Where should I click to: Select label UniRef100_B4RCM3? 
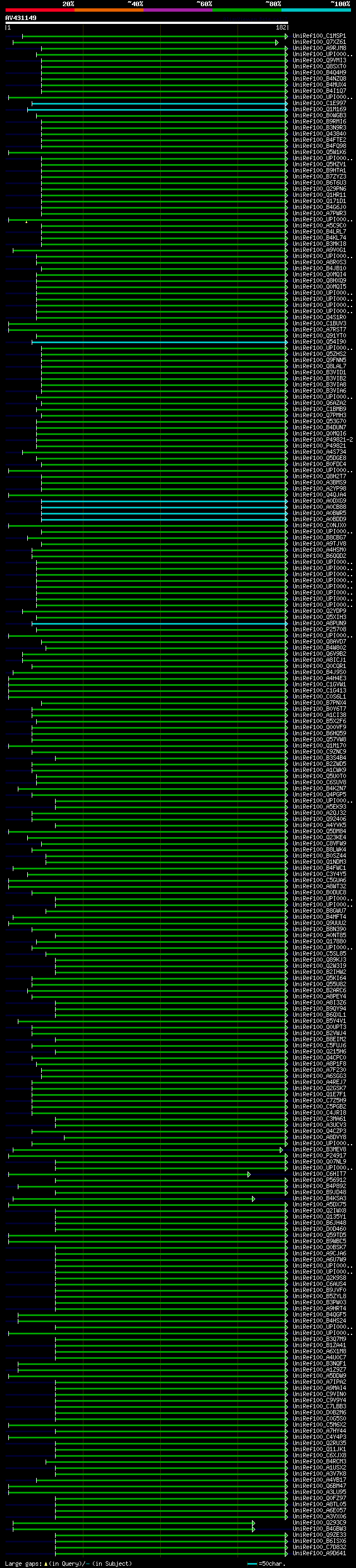pos(319,1461)
